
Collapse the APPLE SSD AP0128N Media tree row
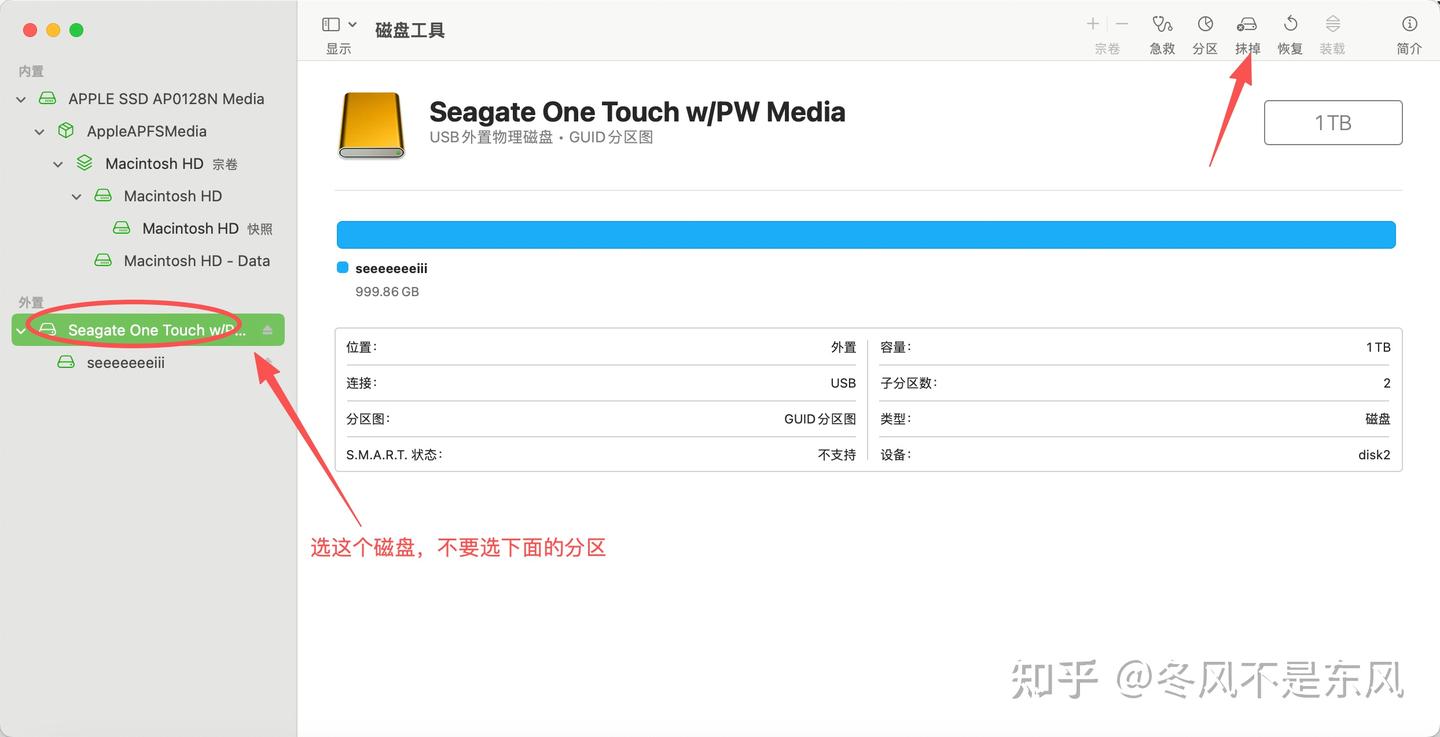pos(21,99)
